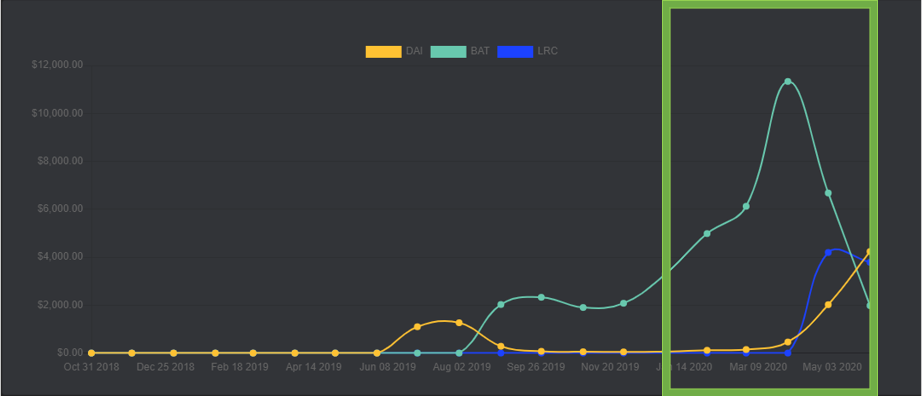Click the Jun 08 2019 x-axis label
Viewport: 922px width, 396px height.
click(388, 367)
